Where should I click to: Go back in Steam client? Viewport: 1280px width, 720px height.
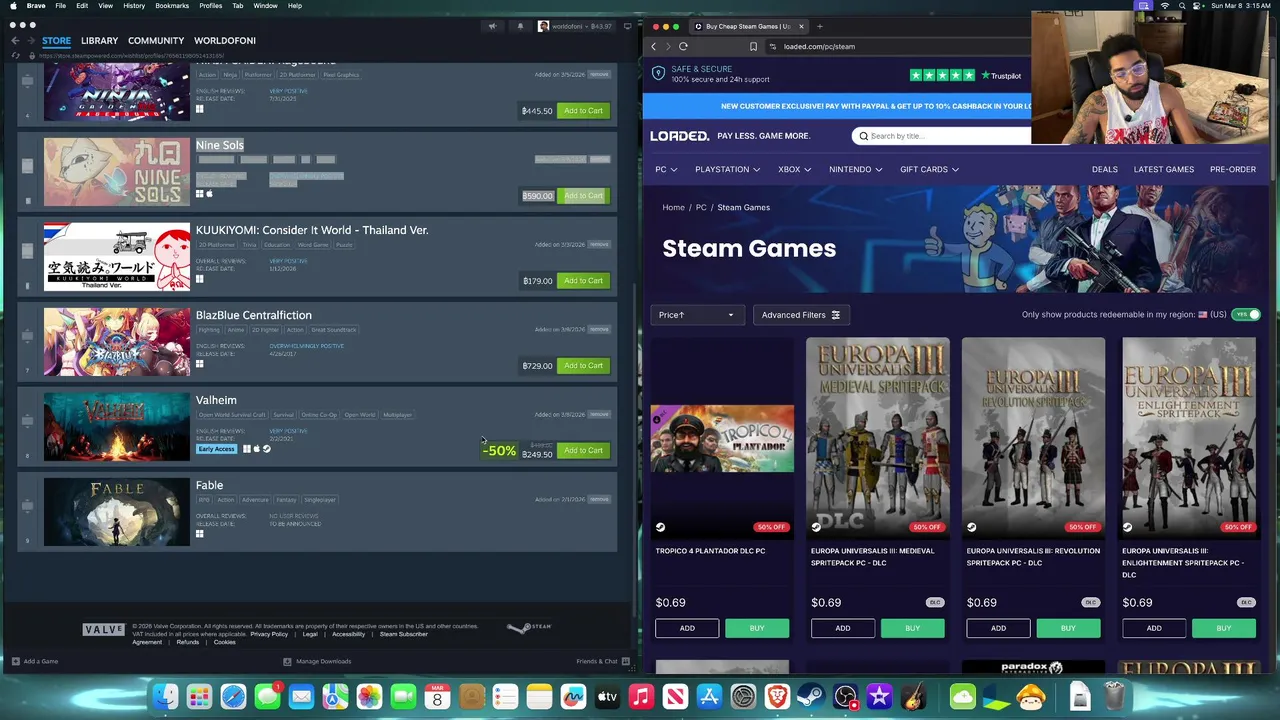(15, 41)
